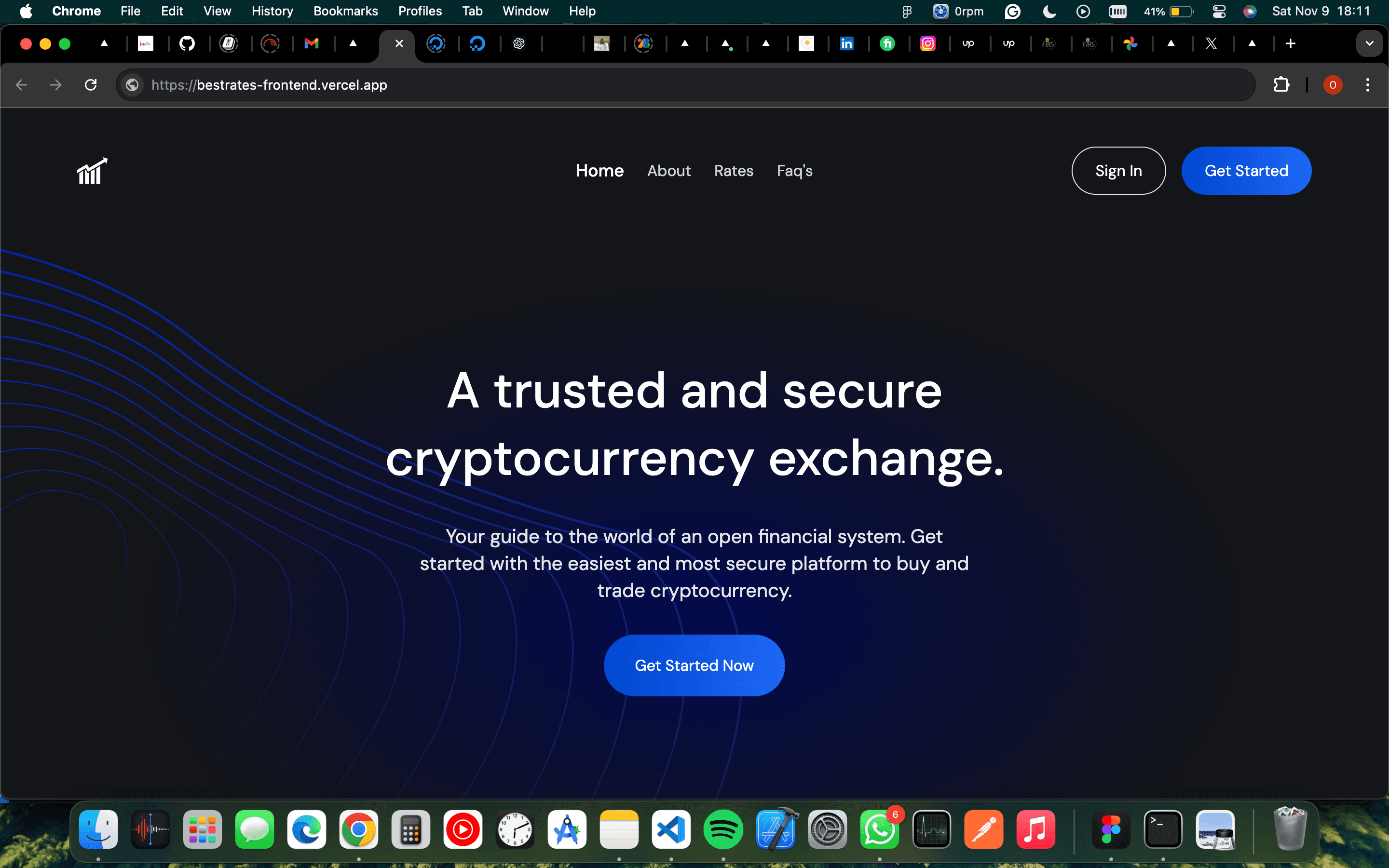This screenshot has height=868, width=1389.
Task: Click the chart logo icon on the website
Action: pos(92,171)
